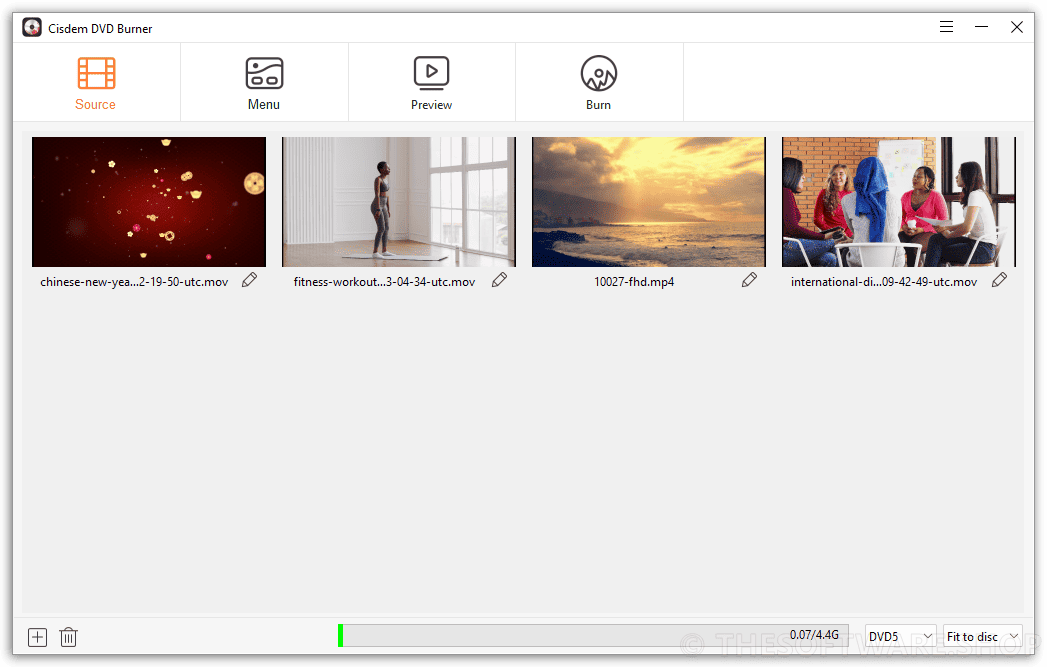Select the fitness-workout video thumbnail
1047x667 pixels.
[399, 202]
